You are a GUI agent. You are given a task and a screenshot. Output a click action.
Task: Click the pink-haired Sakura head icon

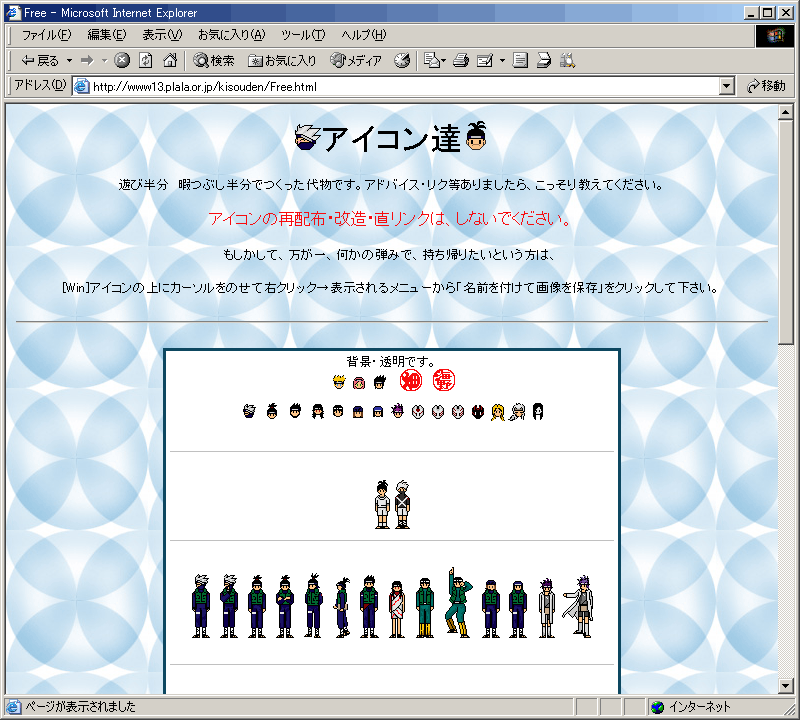[359, 382]
